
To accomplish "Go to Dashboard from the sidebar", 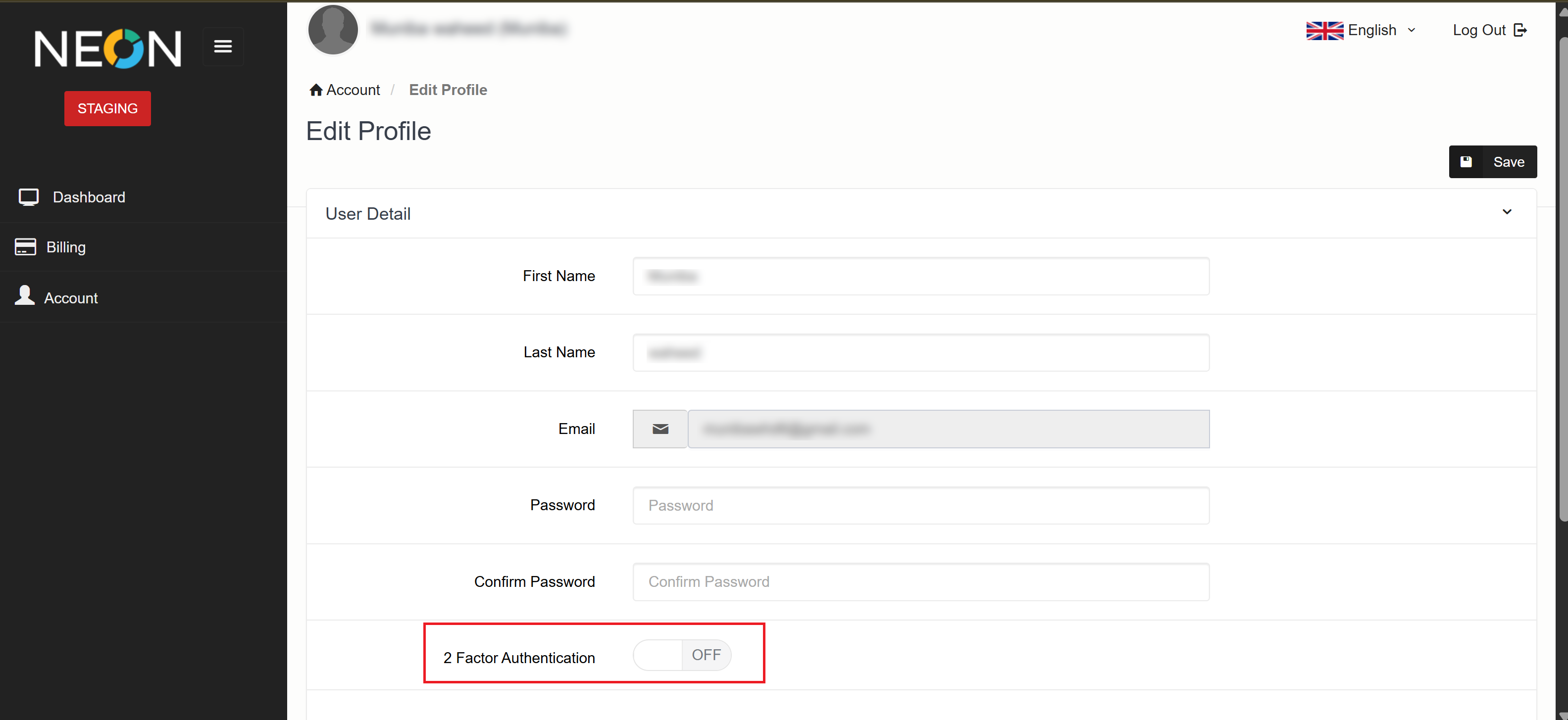I will (x=89, y=197).
